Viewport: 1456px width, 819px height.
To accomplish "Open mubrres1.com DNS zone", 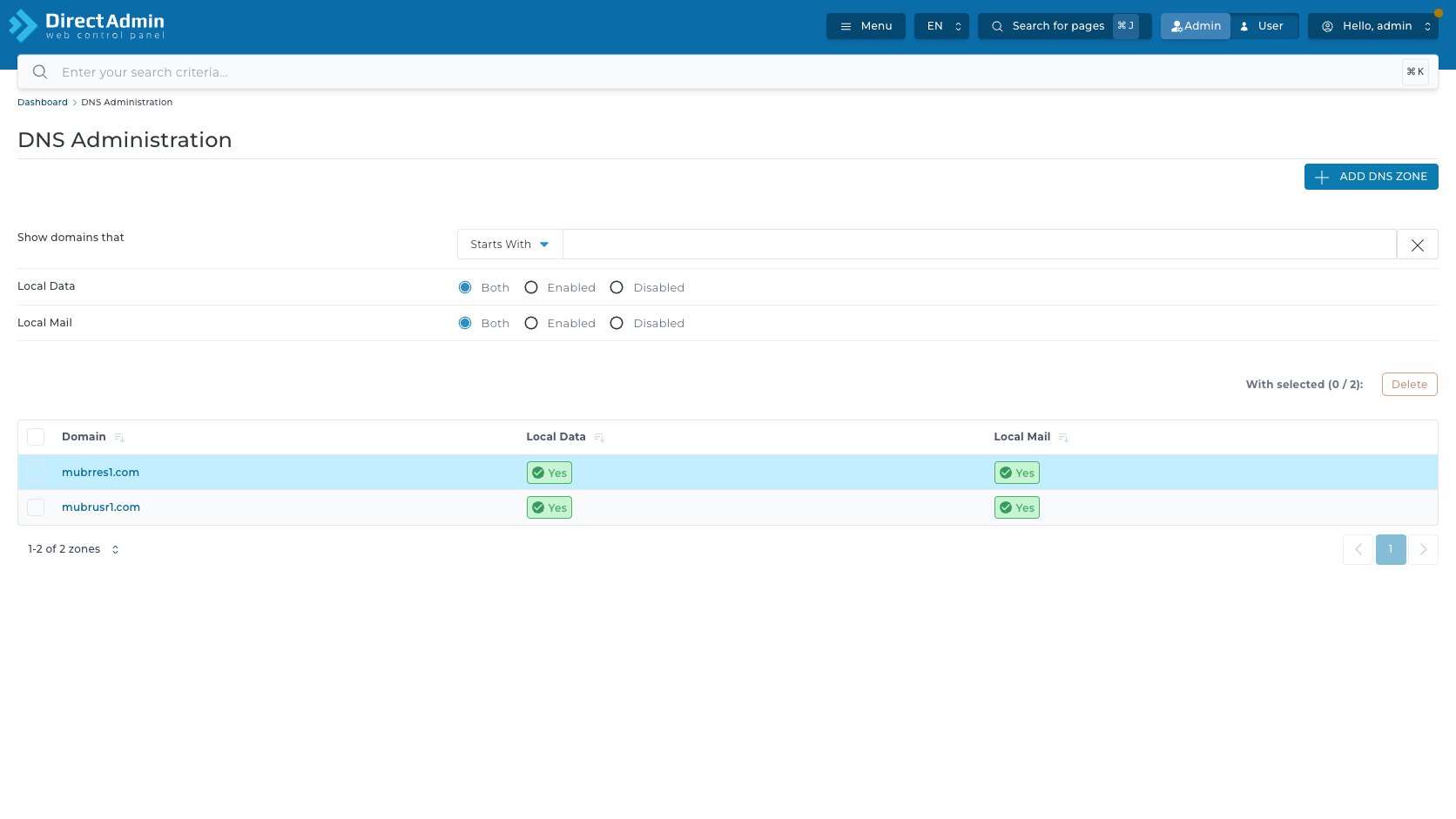I will click(x=100, y=473).
